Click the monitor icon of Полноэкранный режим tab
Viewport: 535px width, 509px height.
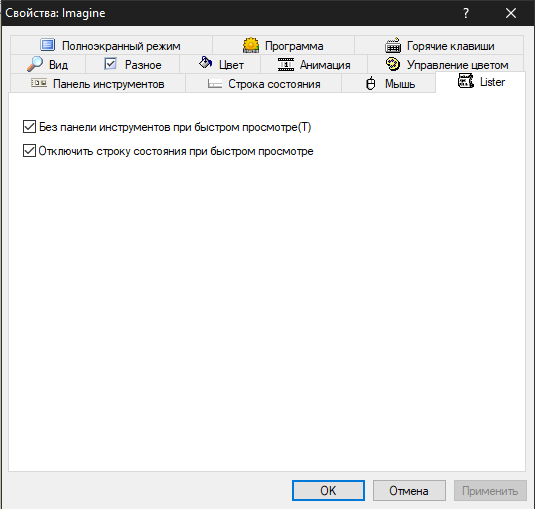[x=47, y=45]
